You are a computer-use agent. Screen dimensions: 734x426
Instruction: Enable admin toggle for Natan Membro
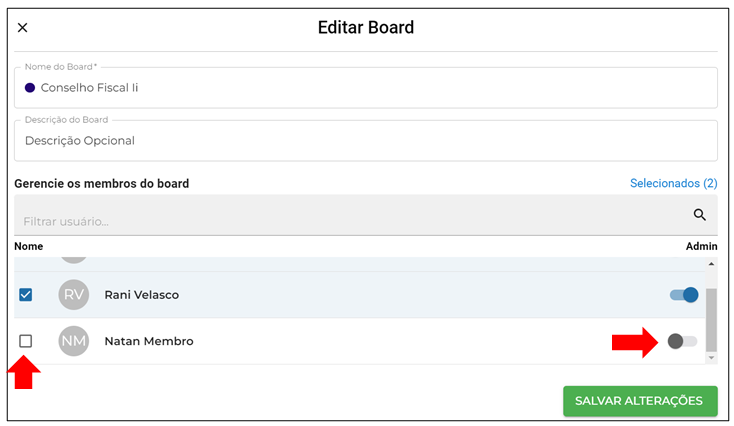[x=683, y=341]
